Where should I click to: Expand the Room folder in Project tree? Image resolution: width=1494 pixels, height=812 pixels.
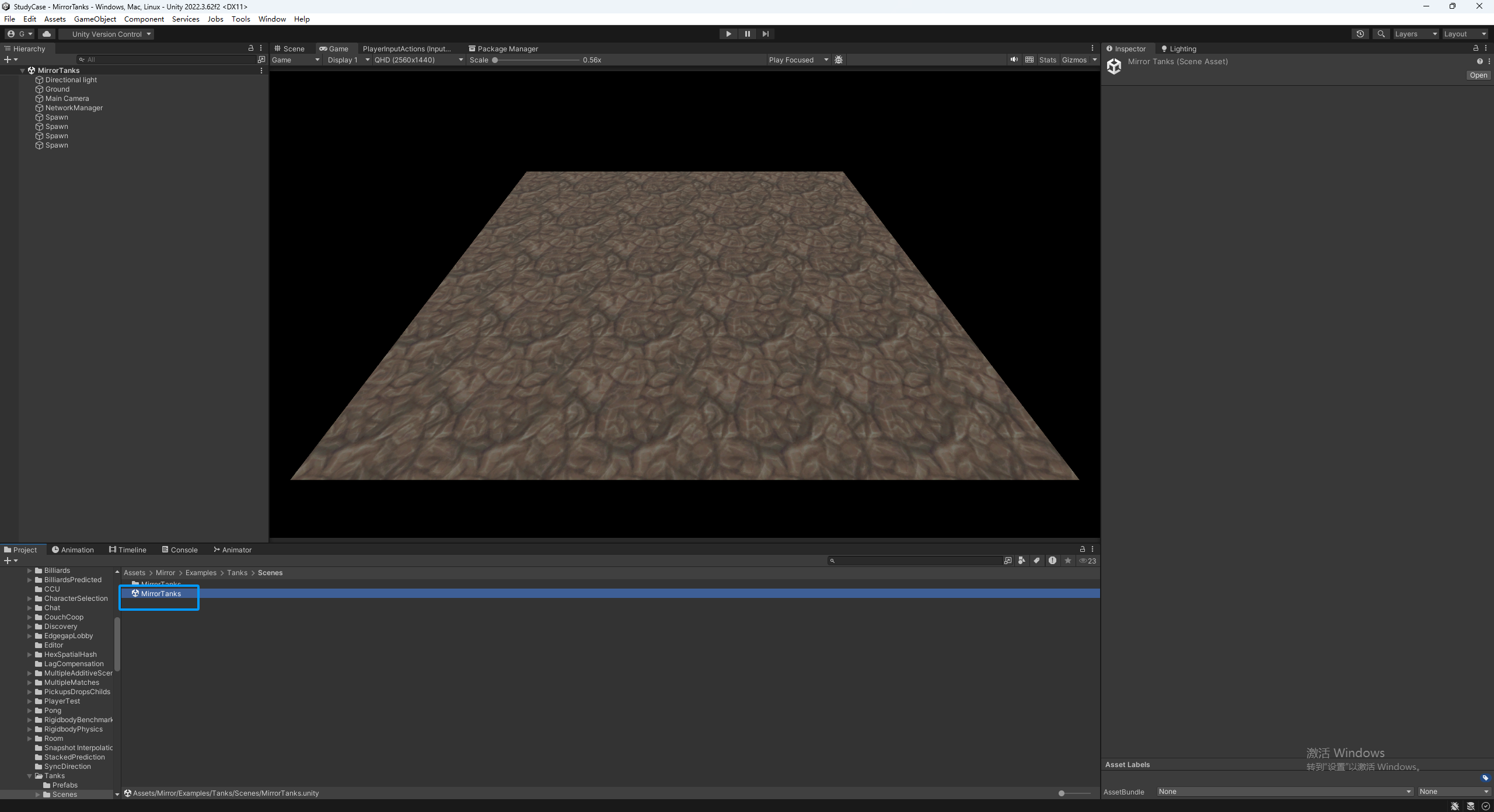tap(29, 738)
